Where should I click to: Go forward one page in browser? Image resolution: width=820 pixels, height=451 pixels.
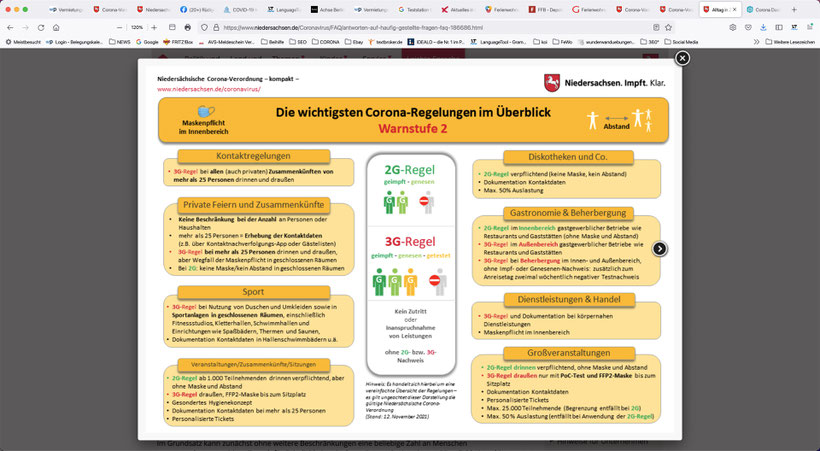25,27
